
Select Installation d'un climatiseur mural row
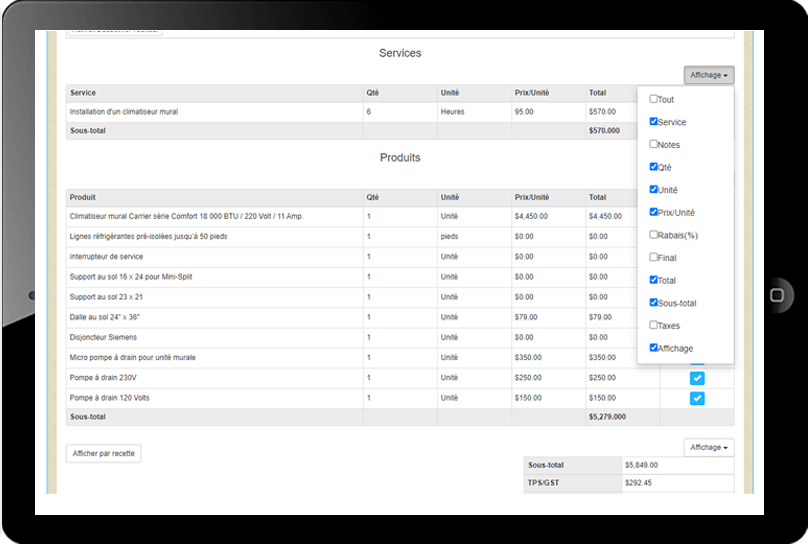[400, 112]
